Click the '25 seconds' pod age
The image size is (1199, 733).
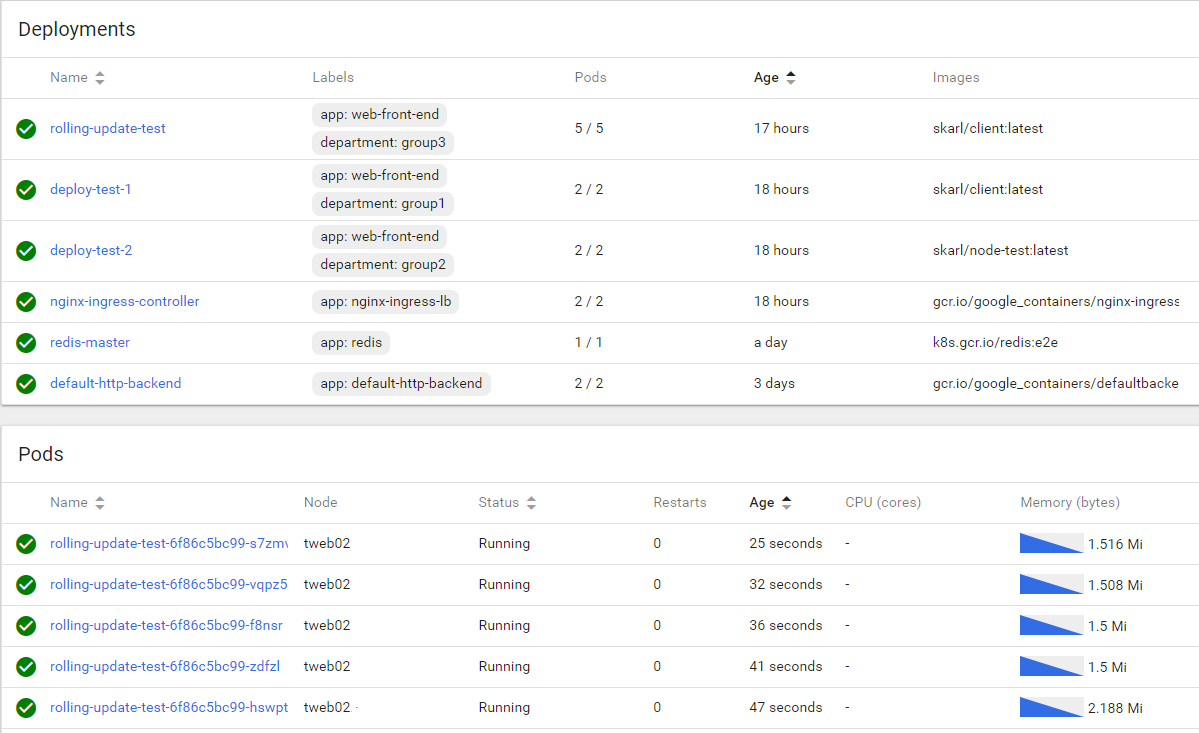click(785, 543)
